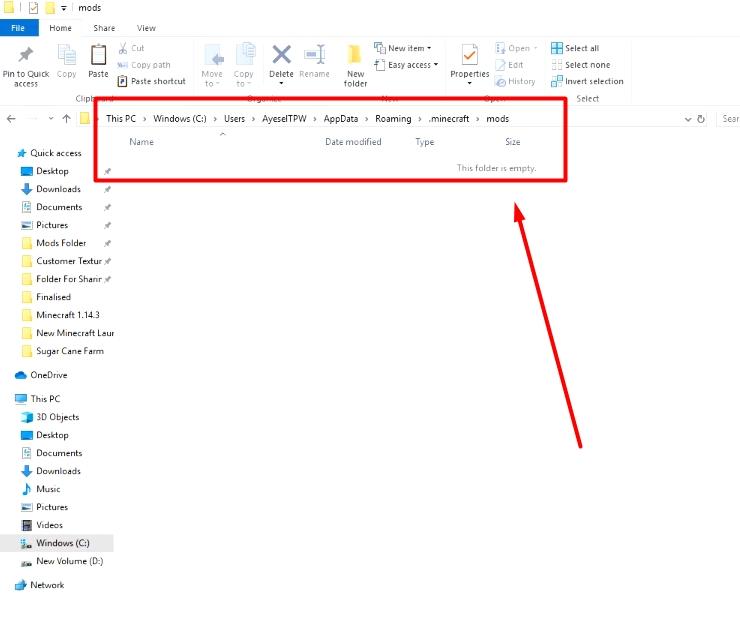Sort by the Size column header

tap(513, 142)
